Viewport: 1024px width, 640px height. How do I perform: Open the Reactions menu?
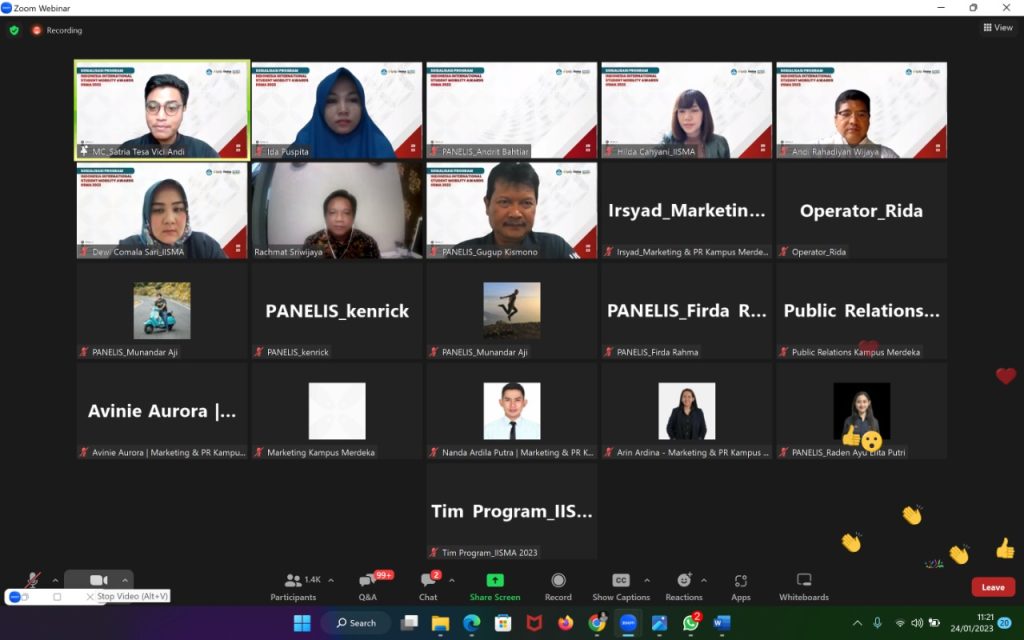click(x=684, y=586)
